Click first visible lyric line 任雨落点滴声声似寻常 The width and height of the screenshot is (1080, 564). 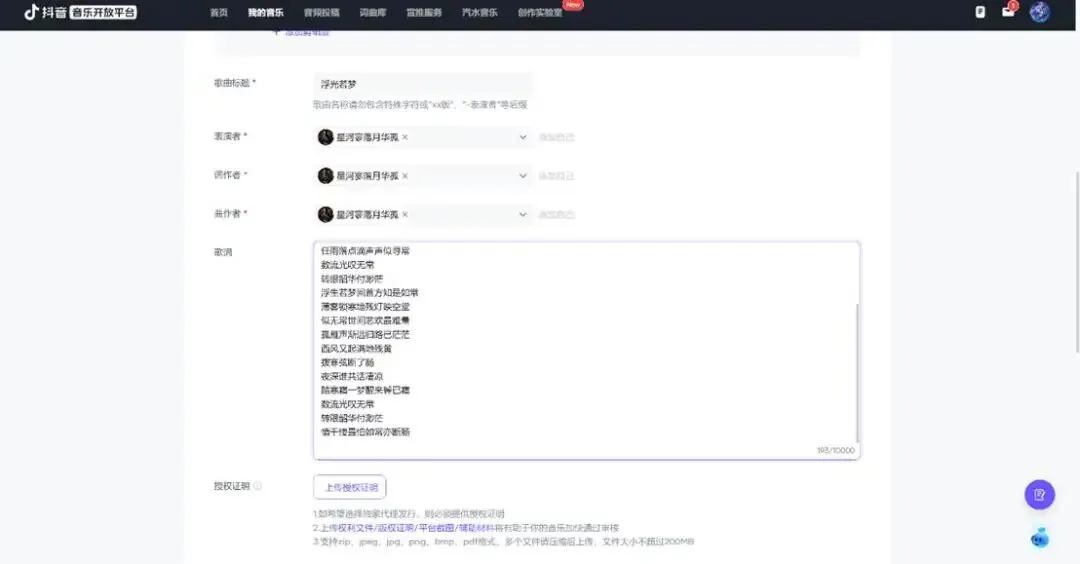coord(365,251)
